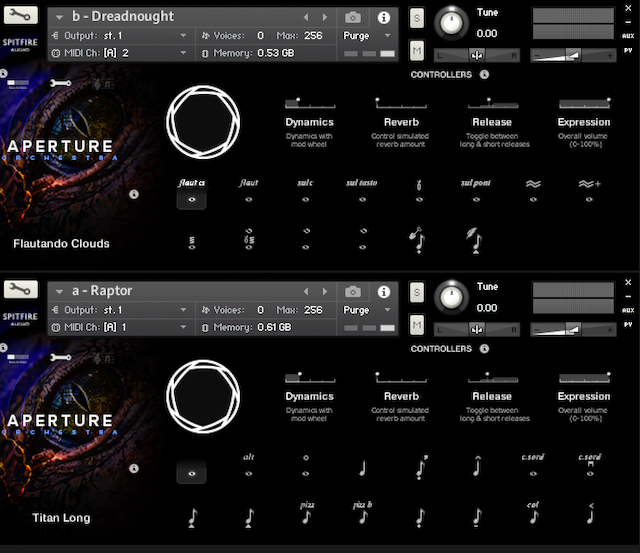Adjust Dynamics slider in Dreadnought
The height and width of the screenshot is (553, 640).
pos(310,103)
